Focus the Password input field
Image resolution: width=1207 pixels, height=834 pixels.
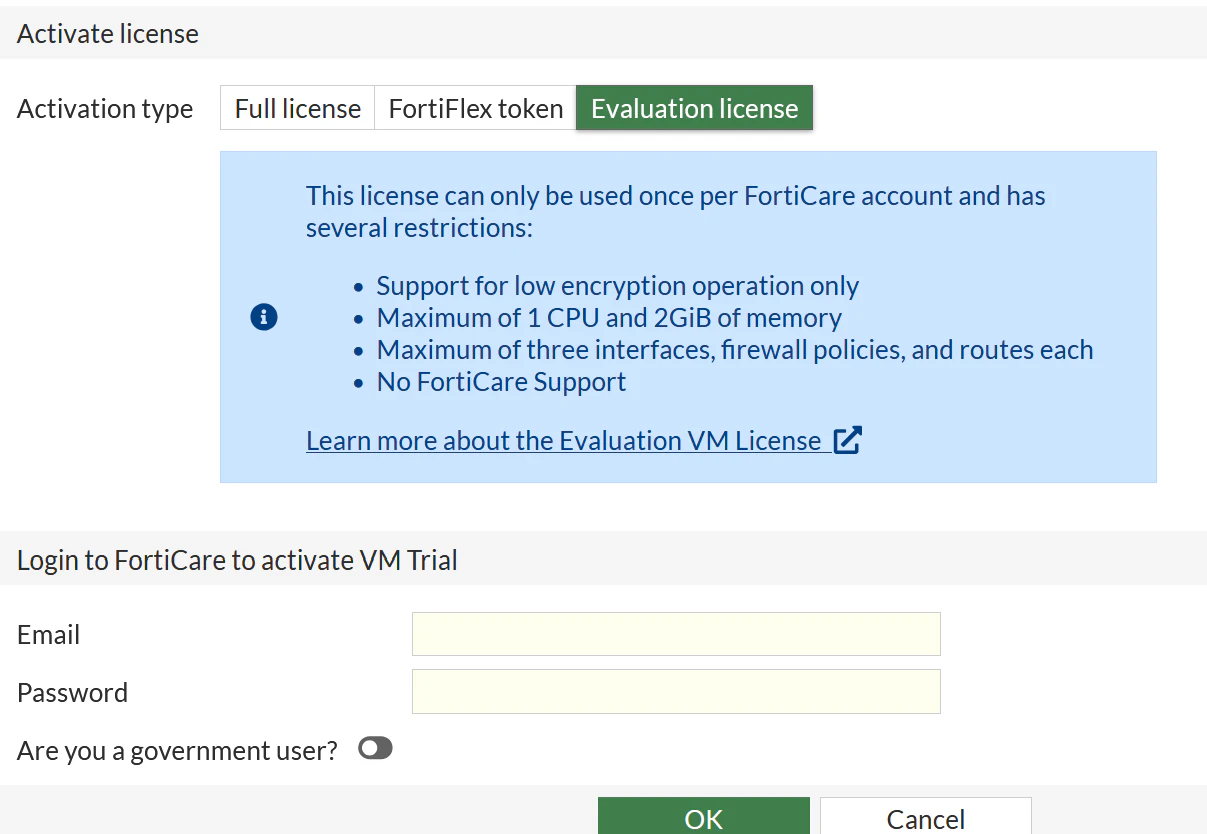click(676, 691)
